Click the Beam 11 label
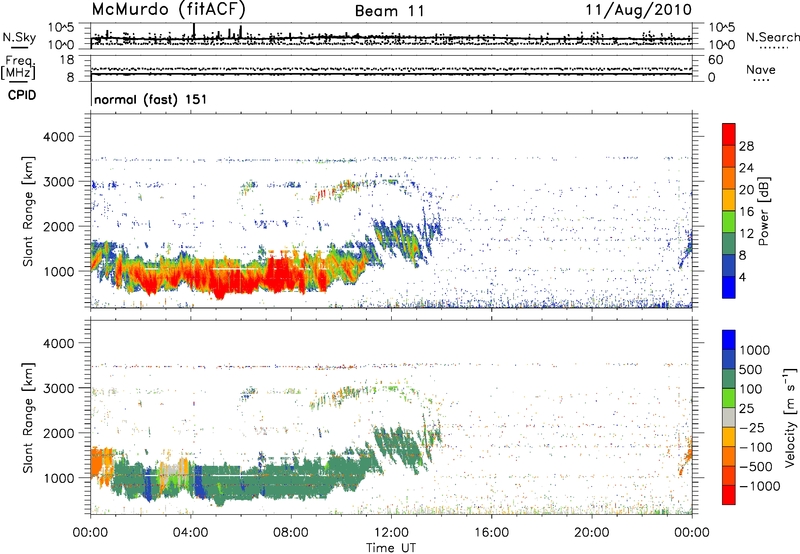The width and height of the screenshot is (800, 554). click(x=390, y=11)
